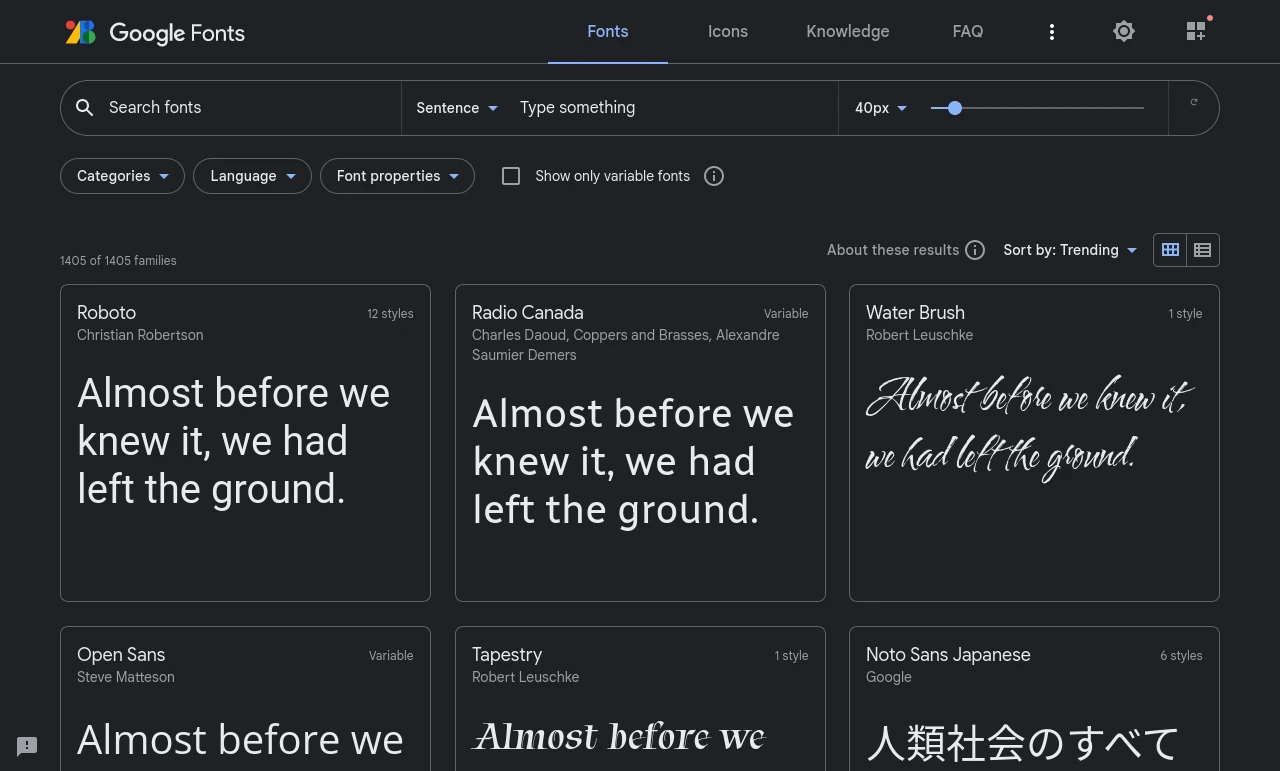Click Noto Sans Japanese sample preview
The image size is (1280, 771).
click(1022, 744)
